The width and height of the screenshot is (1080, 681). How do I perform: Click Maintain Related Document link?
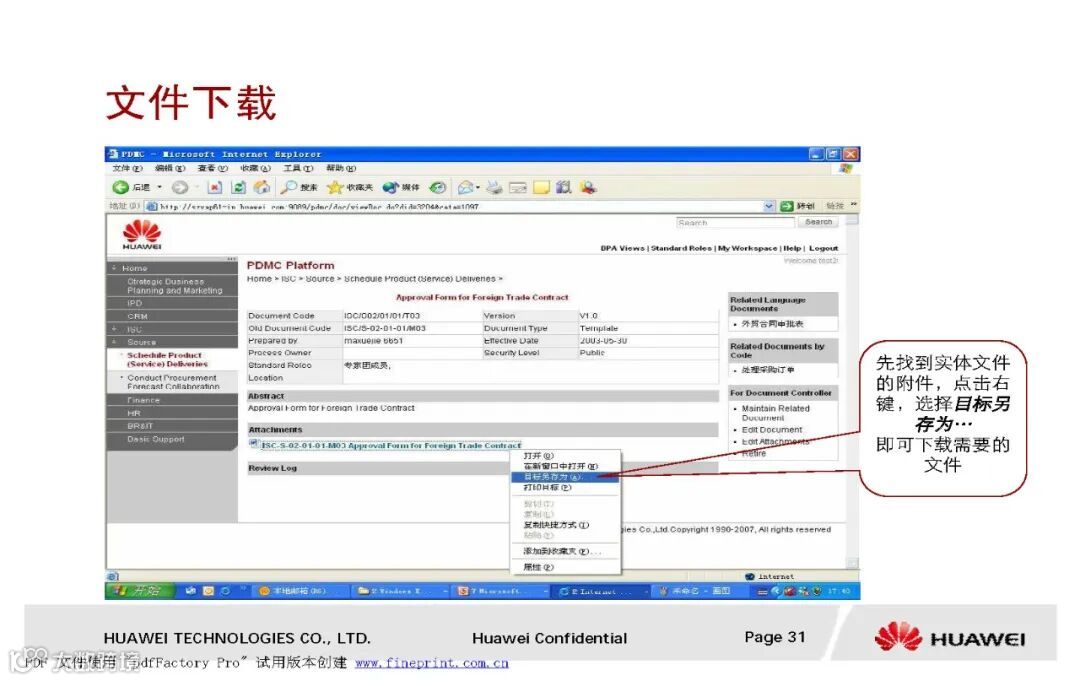(x=776, y=413)
